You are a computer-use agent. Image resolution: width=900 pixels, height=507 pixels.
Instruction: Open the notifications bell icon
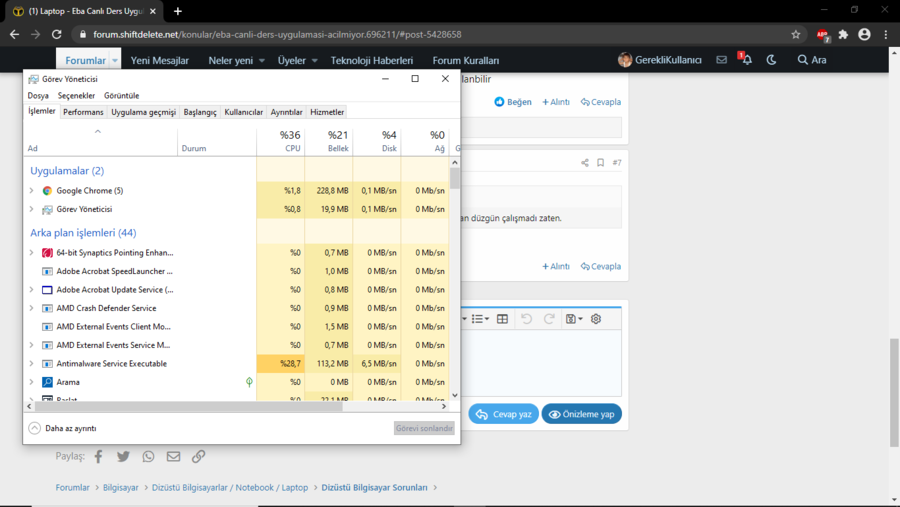click(x=746, y=60)
